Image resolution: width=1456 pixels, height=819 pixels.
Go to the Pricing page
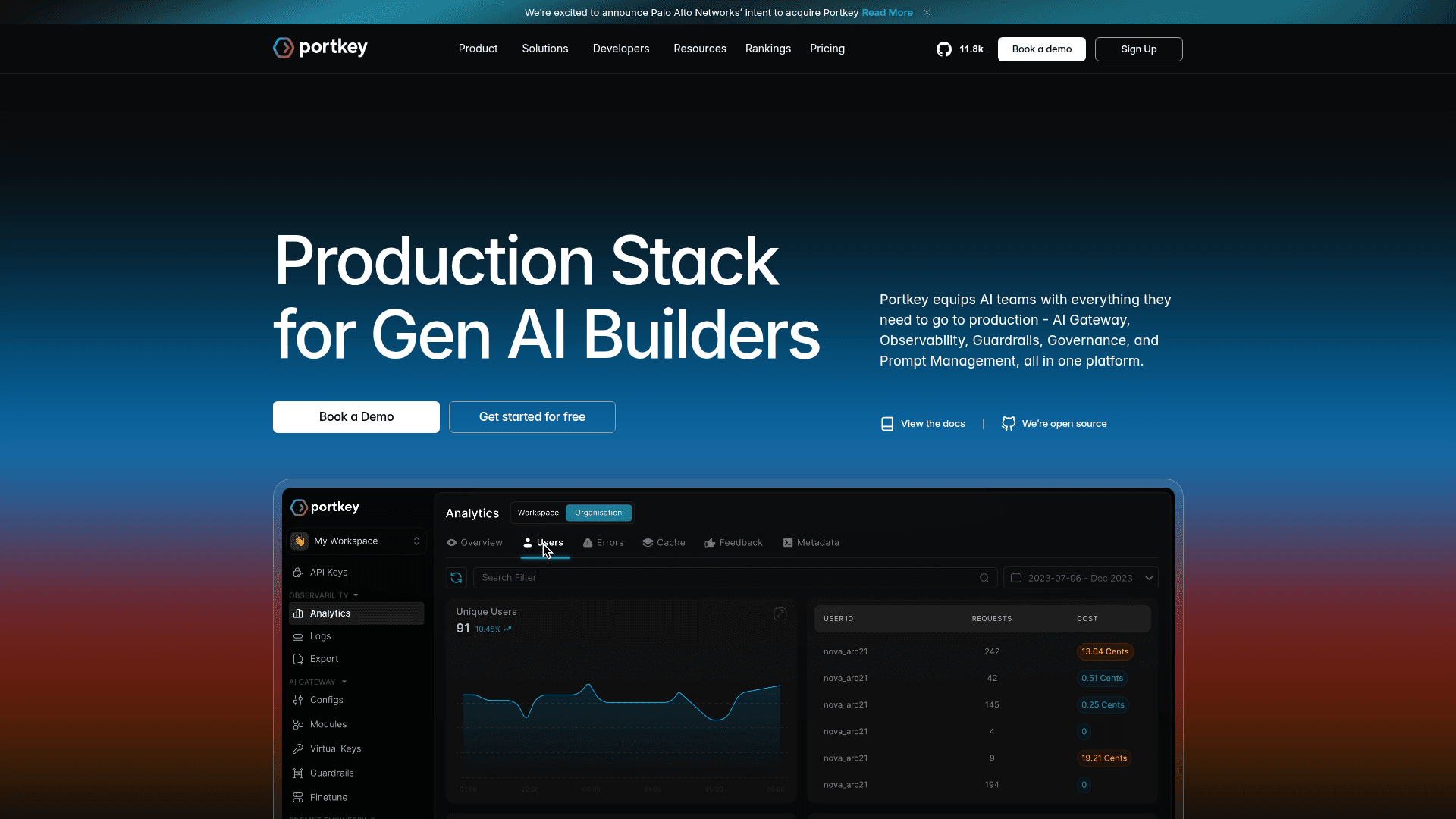(x=827, y=49)
